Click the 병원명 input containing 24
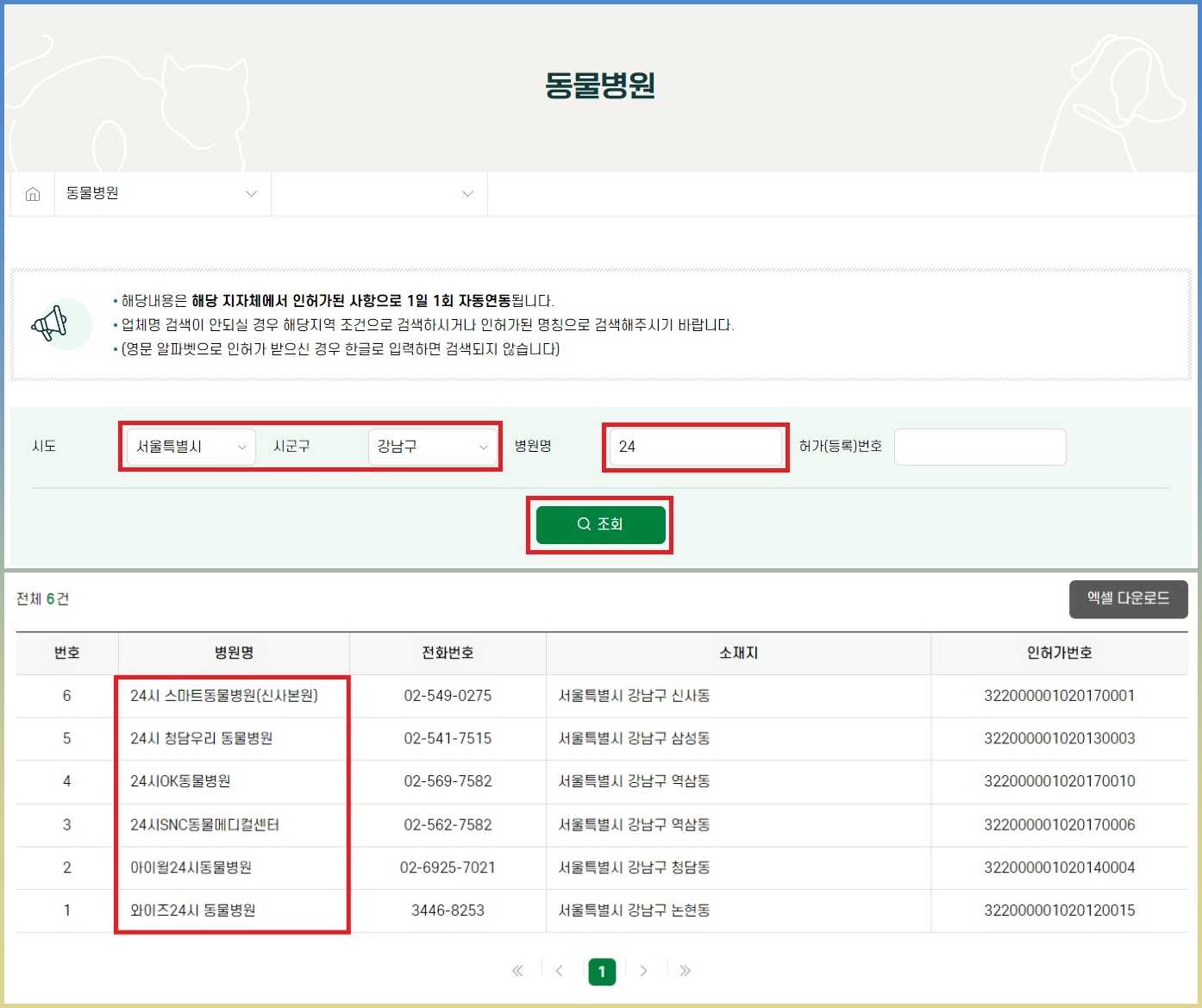The width and height of the screenshot is (1202, 1008). tap(695, 447)
